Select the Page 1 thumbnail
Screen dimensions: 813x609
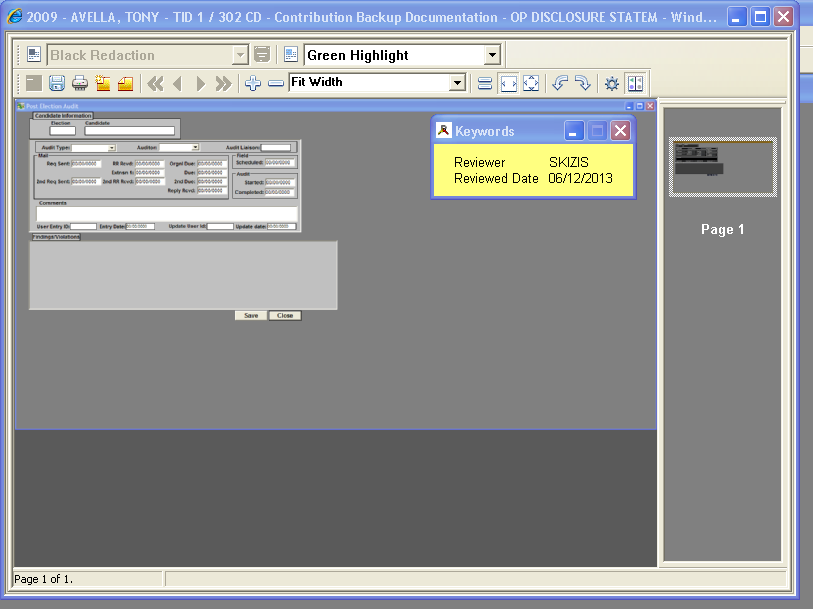[723, 167]
